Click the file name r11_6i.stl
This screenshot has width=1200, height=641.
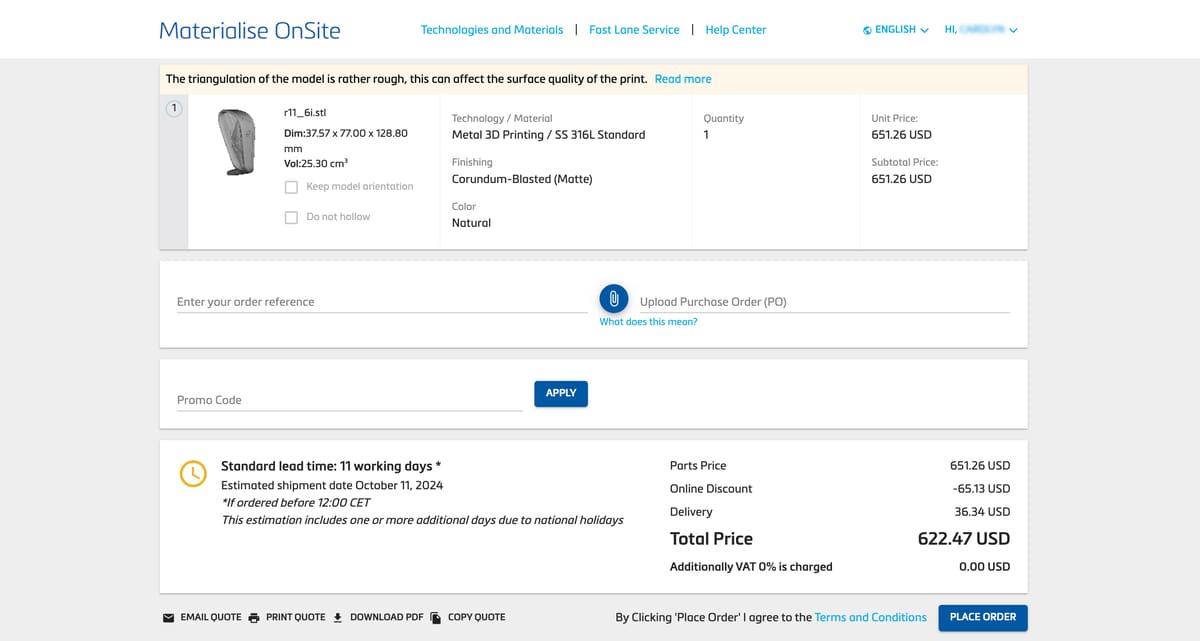305,113
